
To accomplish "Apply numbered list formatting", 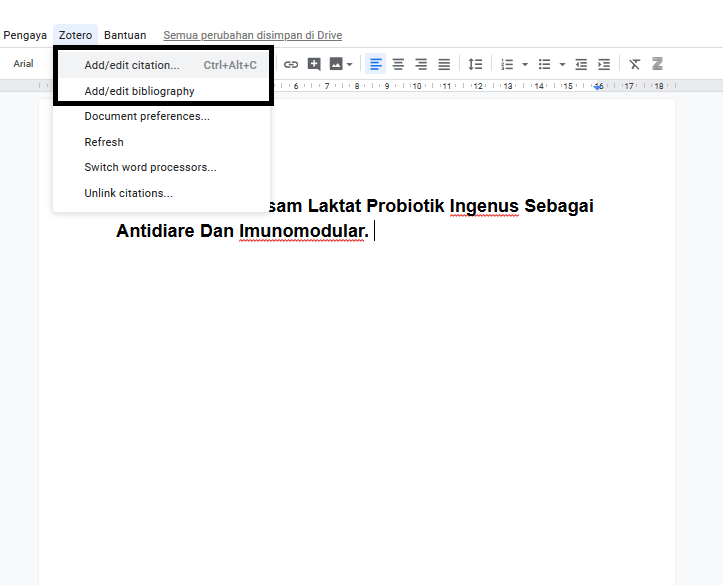I will pos(507,64).
